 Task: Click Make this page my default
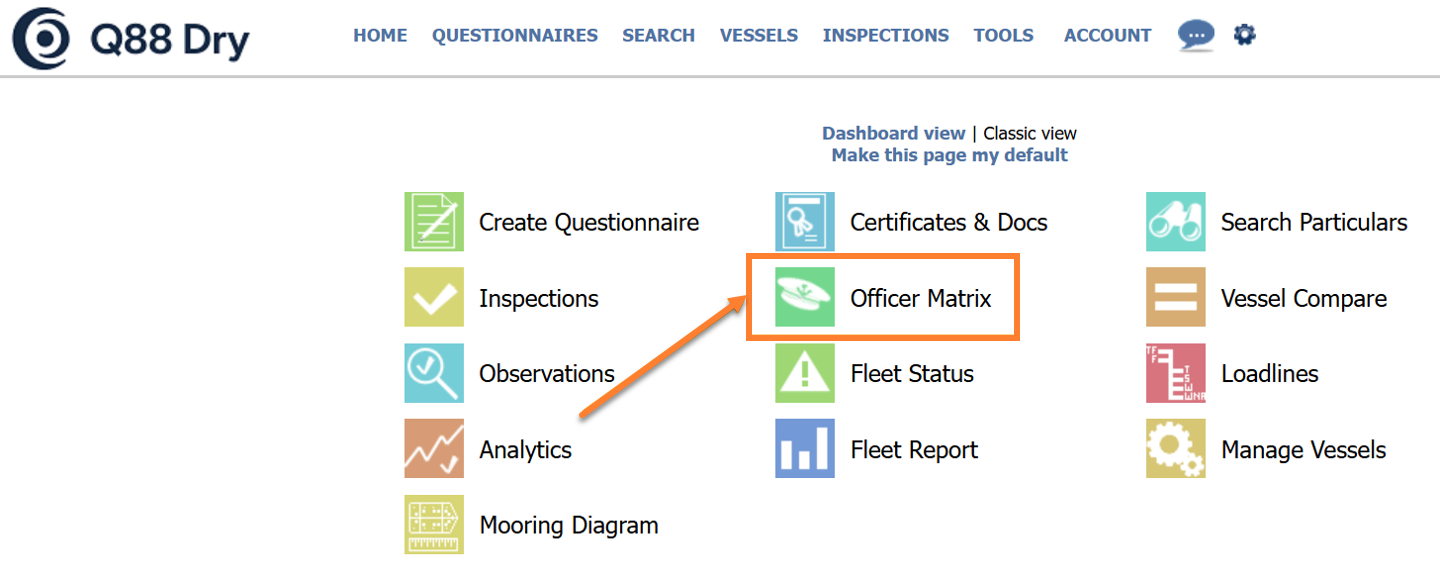(x=949, y=155)
